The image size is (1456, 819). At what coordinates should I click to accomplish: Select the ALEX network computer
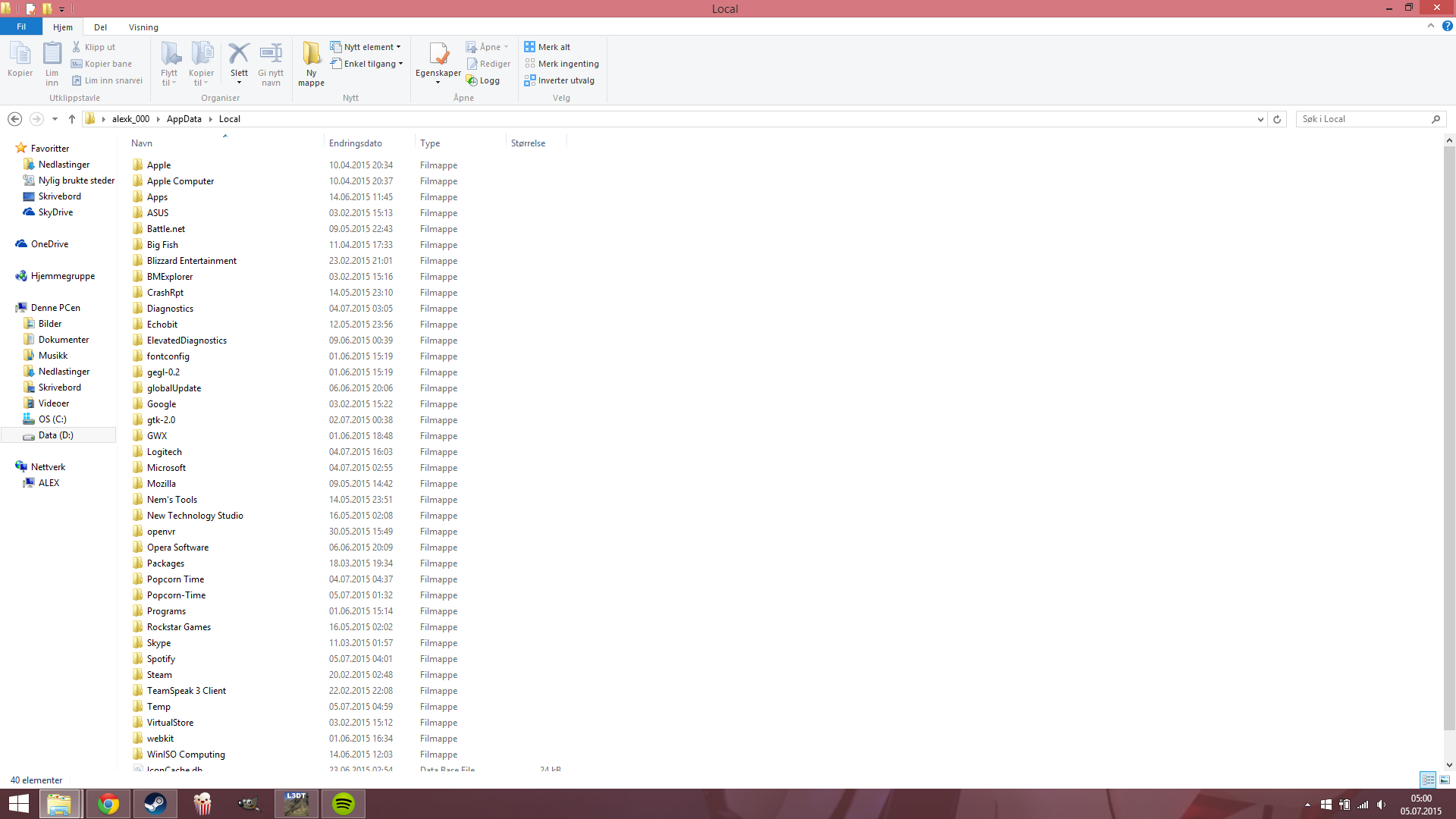(x=49, y=483)
